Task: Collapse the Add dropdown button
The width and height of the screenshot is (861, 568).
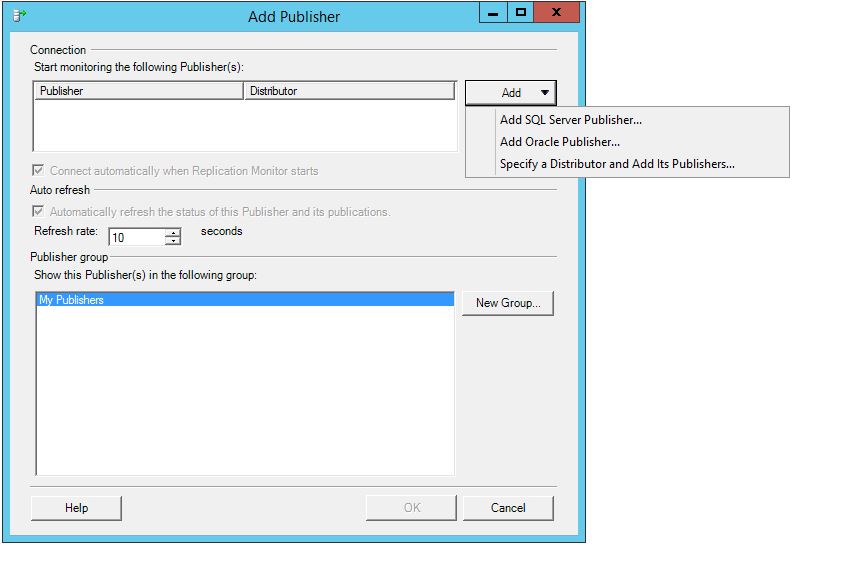Action: [x=510, y=92]
